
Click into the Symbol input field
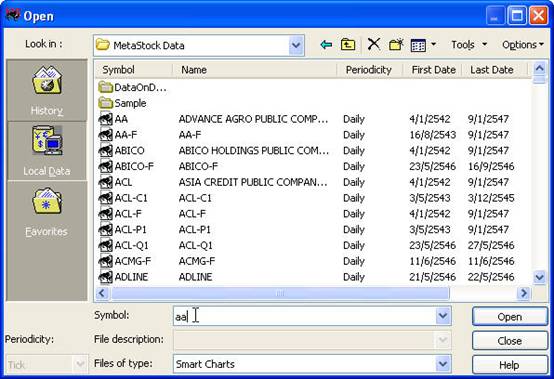tap(305, 316)
